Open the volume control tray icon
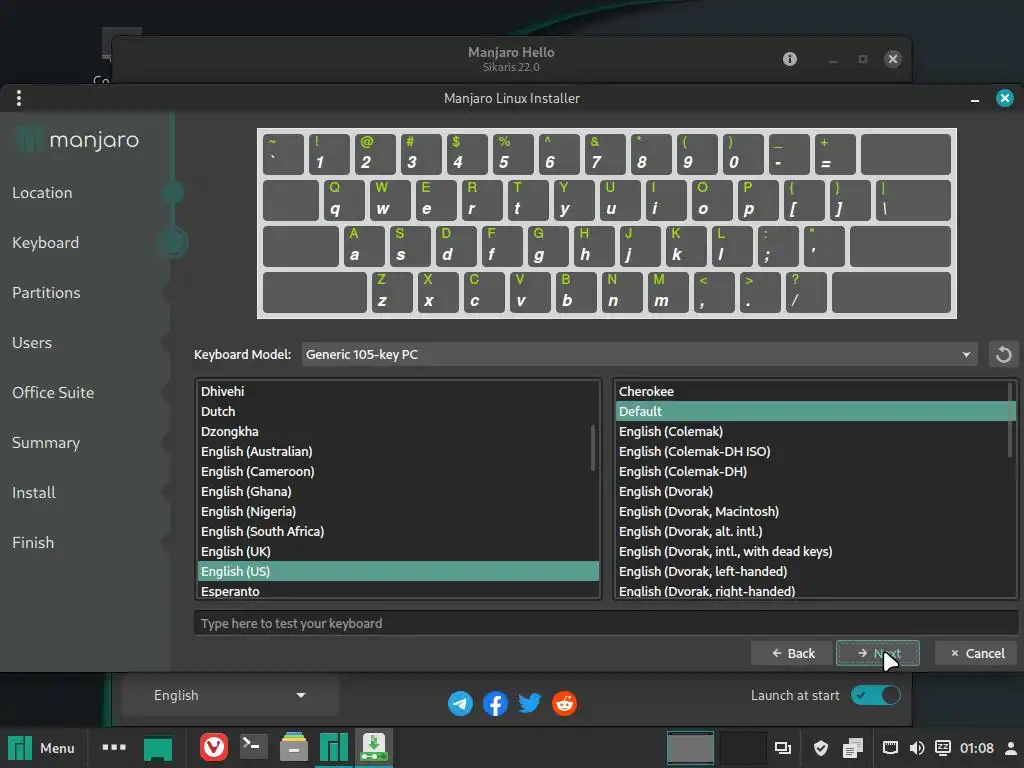1024x768 pixels. coord(917,748)
